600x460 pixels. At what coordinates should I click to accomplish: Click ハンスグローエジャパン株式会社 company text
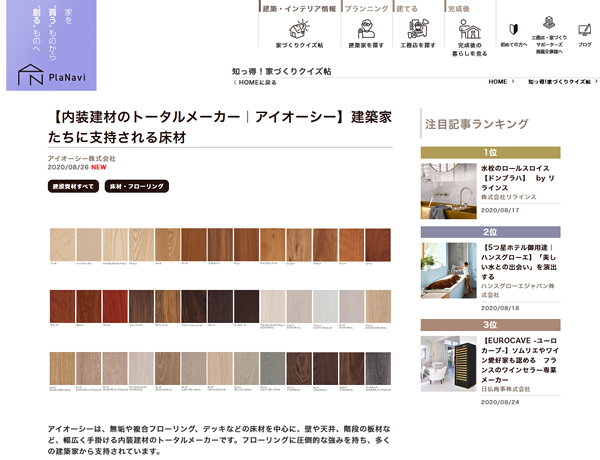518,290
